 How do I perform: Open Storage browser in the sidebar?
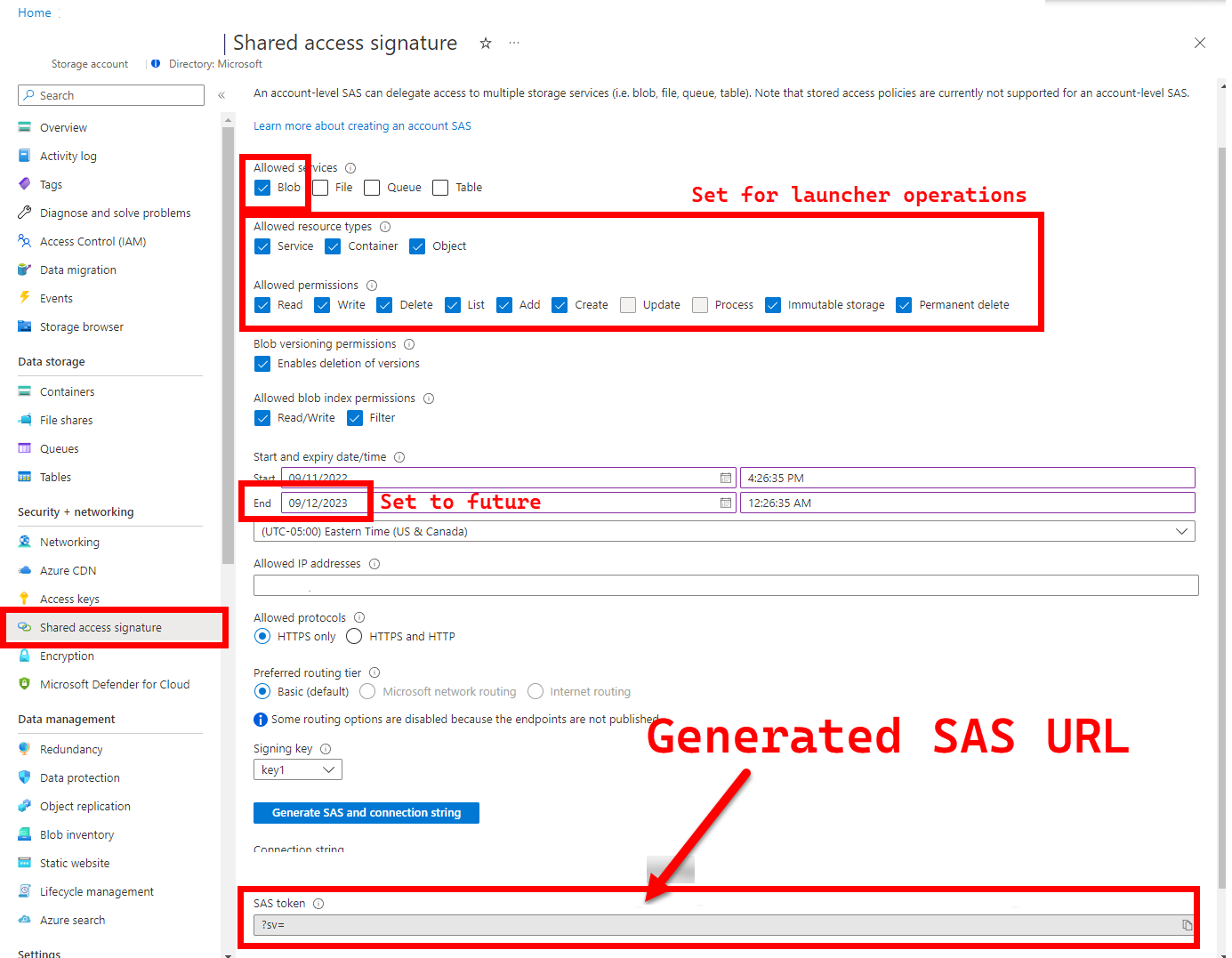(x=81, y=326)
